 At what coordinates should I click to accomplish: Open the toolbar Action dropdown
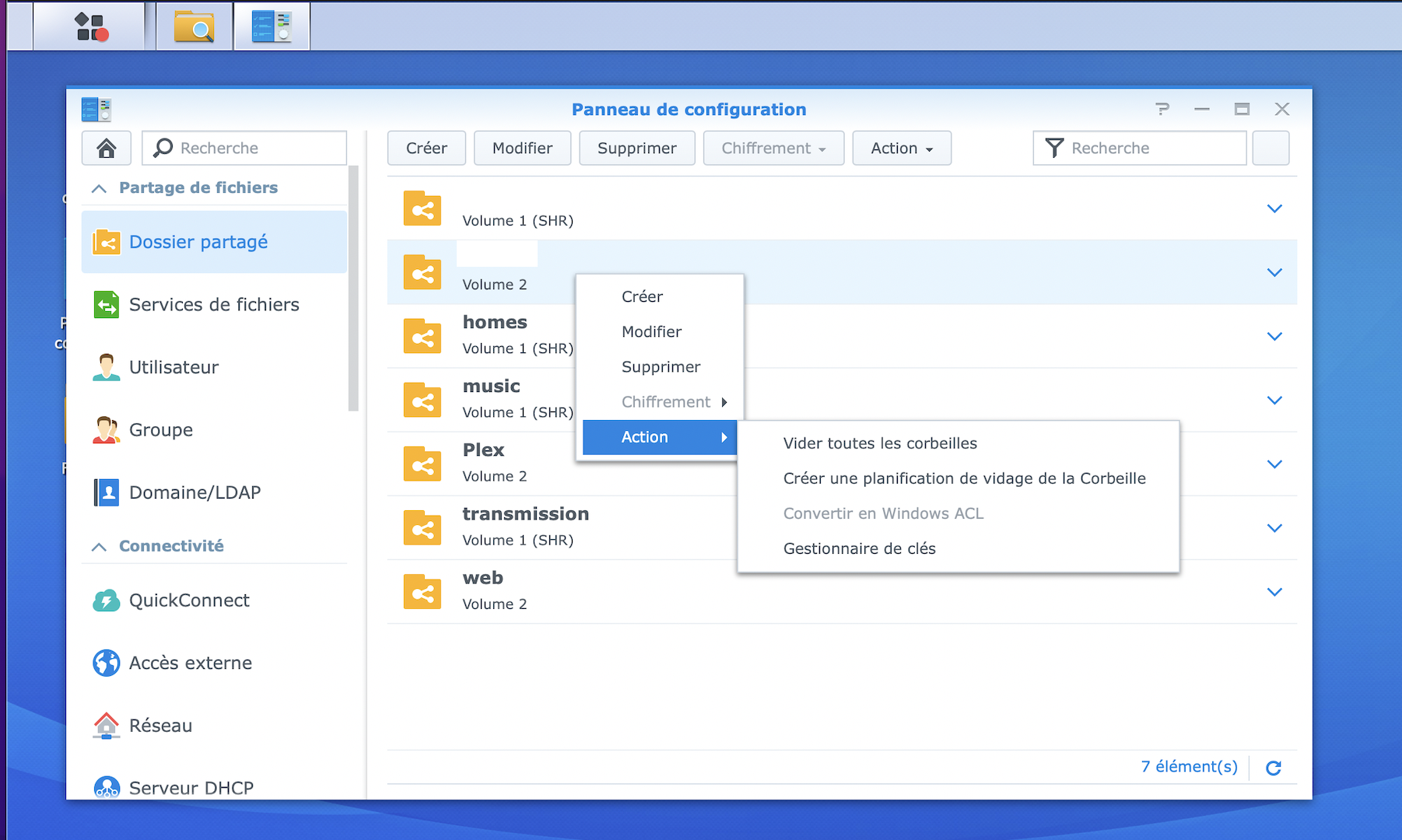902,148
